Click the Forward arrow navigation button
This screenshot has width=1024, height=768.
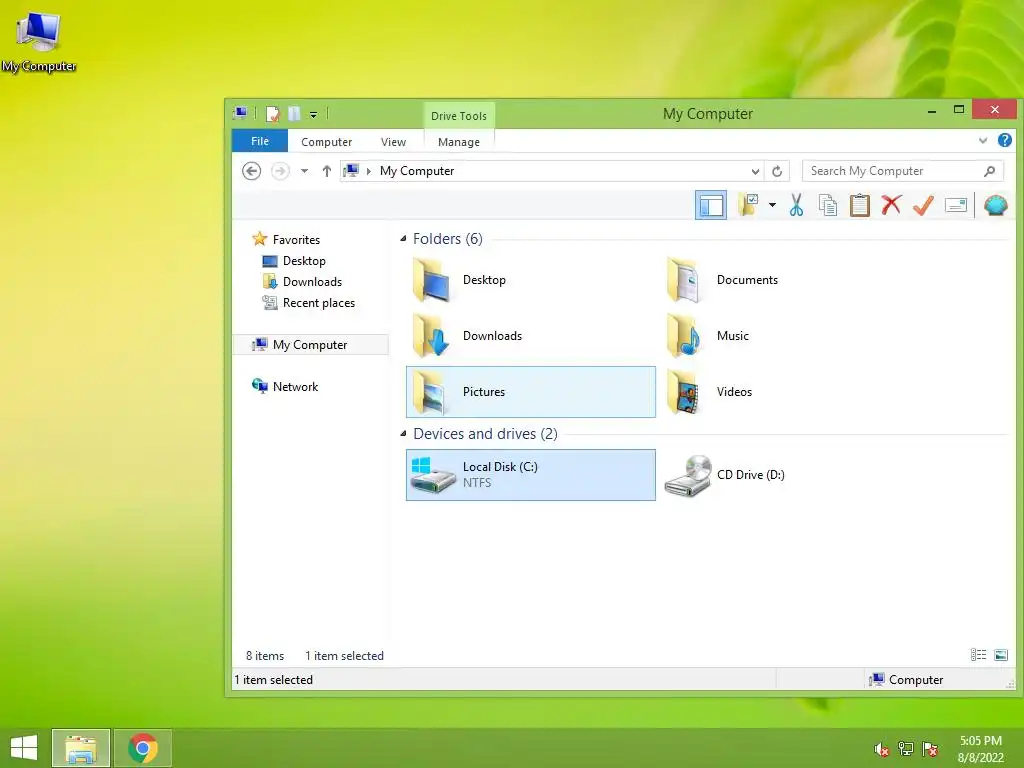point(280,171)
